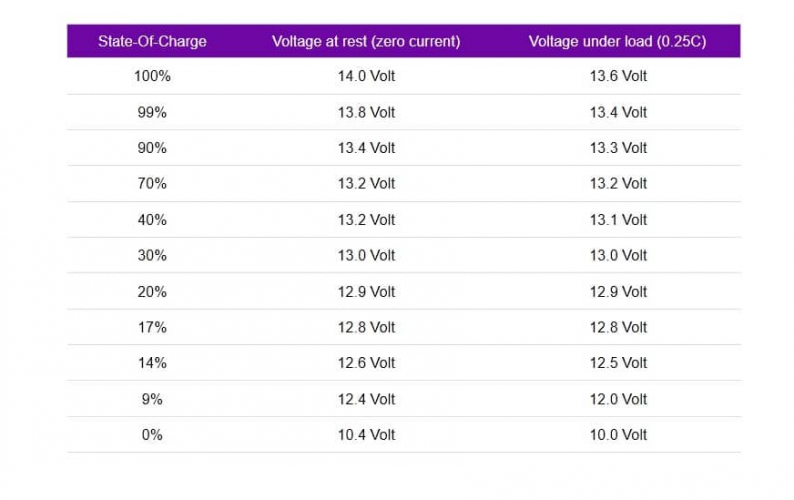Select the 100% state-of-charge cell

(x=152, y=76)
